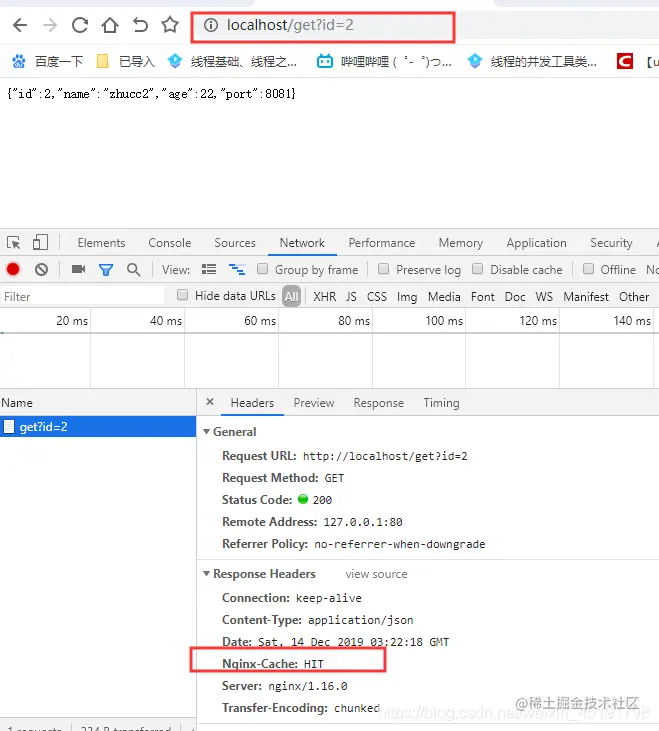
Task: Open the 哔哩哔哩 bookmark
Action: [x=384, y=61]
